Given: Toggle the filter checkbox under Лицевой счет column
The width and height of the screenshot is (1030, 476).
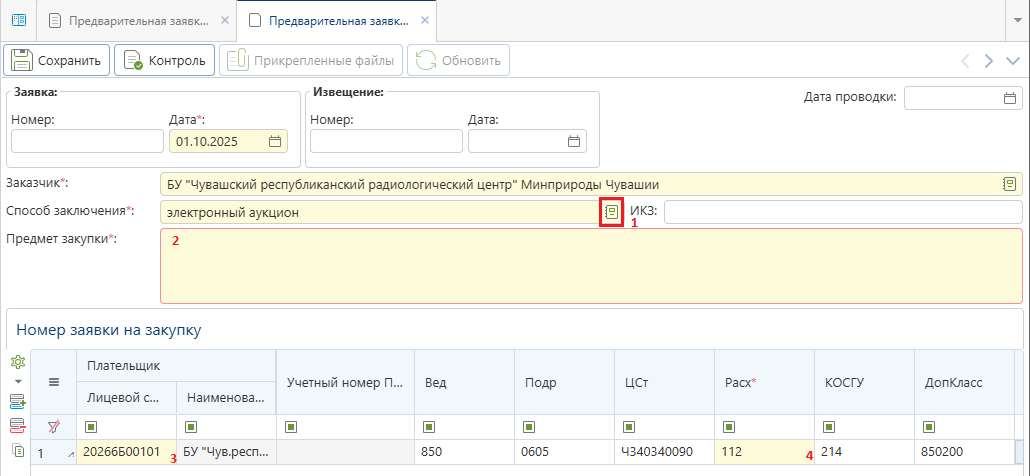Looking at the screenshot, I should coord(89,427).
